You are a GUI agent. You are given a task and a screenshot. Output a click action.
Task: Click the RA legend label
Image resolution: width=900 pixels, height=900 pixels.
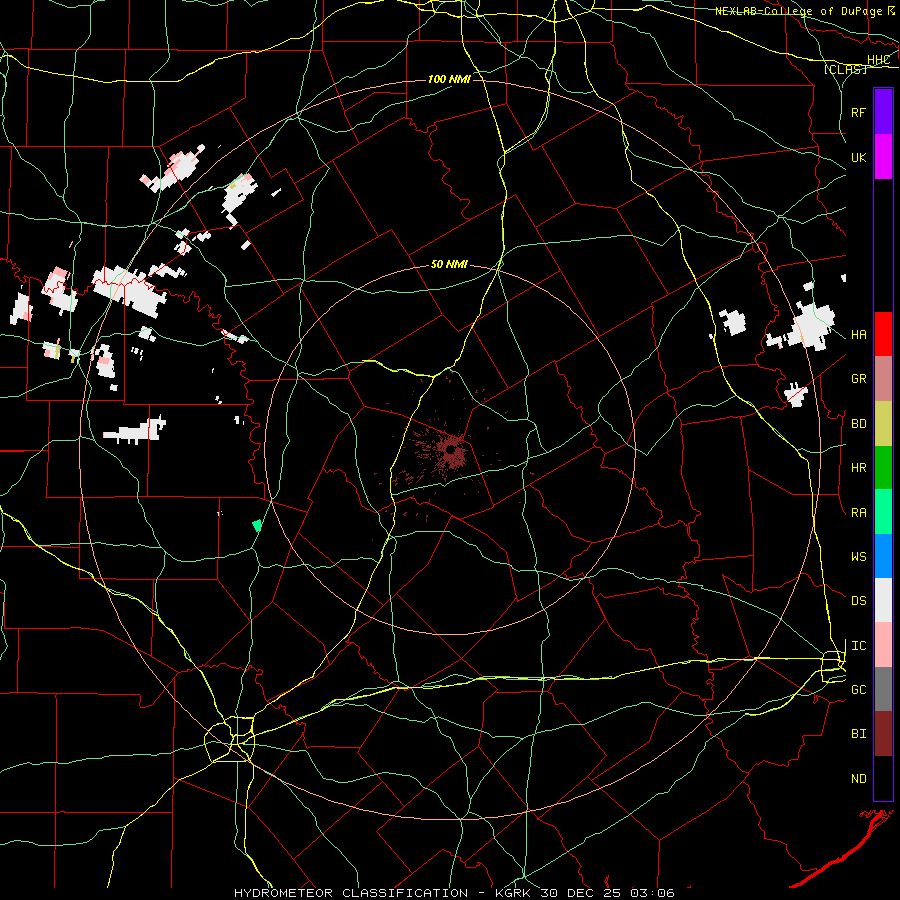coord(858,513)
